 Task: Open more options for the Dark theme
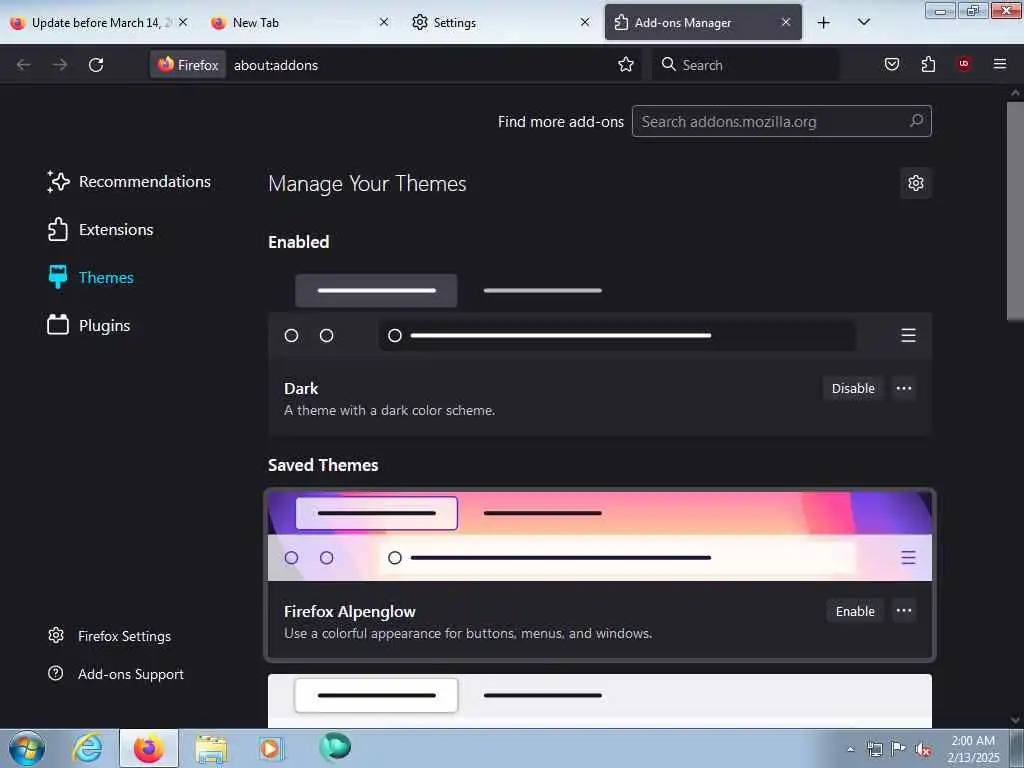[904, 389]
